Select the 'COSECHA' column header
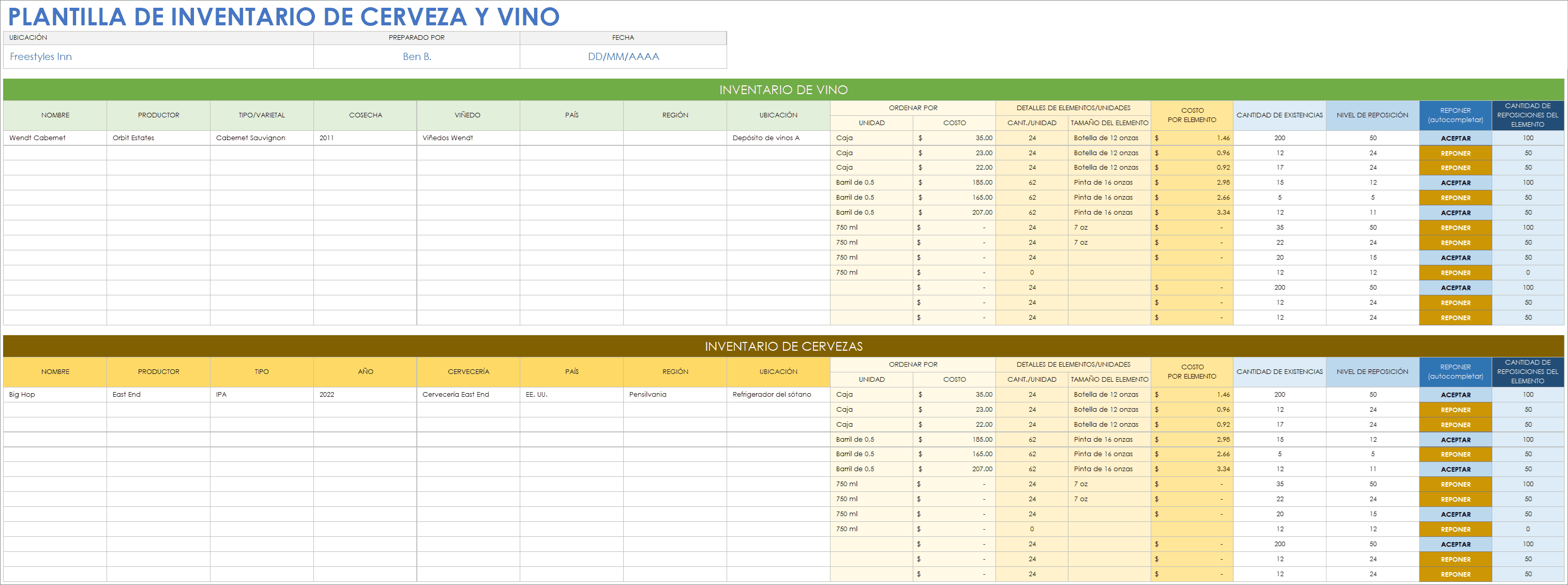Screen dimensions: 1568x585 coord(365,116)
